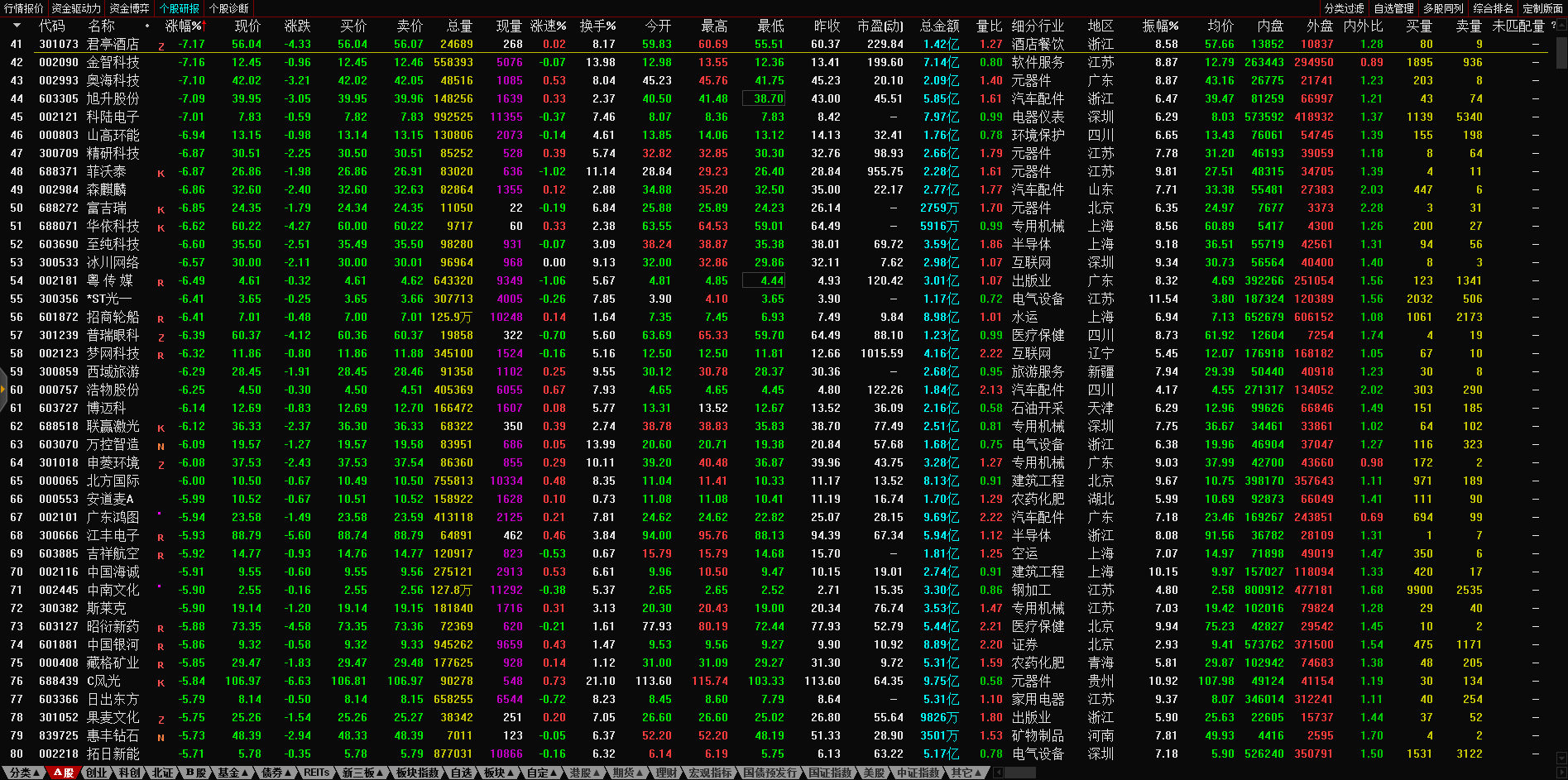Sort by the 涨幅% column header
Screen dimensions: 1568x780
coord(184,26)
